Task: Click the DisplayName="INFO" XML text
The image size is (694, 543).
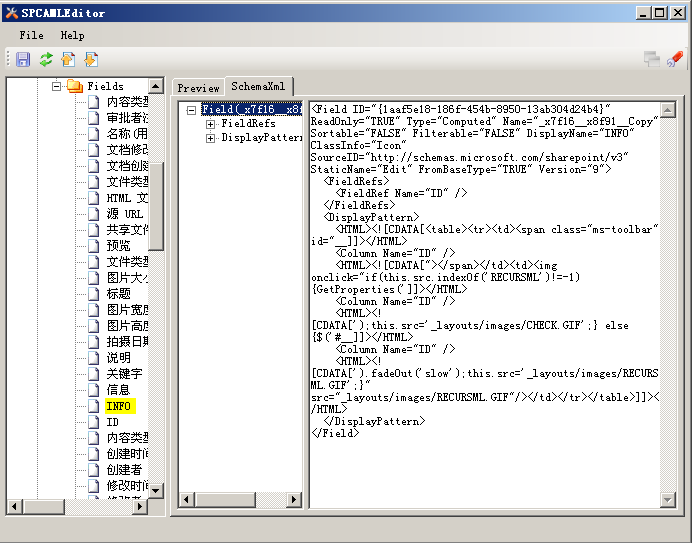Action: [x=580, y=133]
